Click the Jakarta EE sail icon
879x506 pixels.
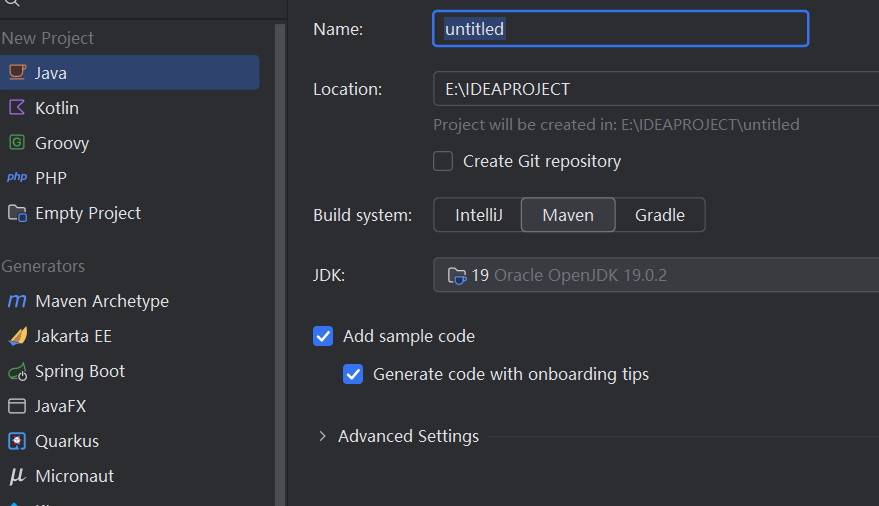pos(17,336)
